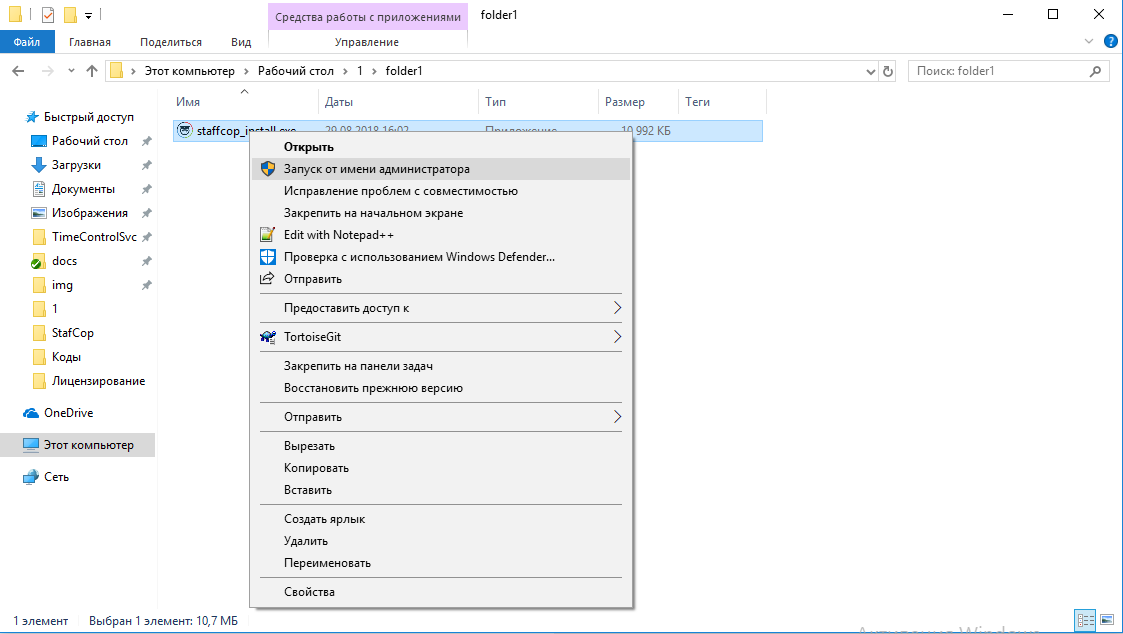Switch to large icons view in status bar
This screenshot has width=1123, height=634.
pos(1107,620)
